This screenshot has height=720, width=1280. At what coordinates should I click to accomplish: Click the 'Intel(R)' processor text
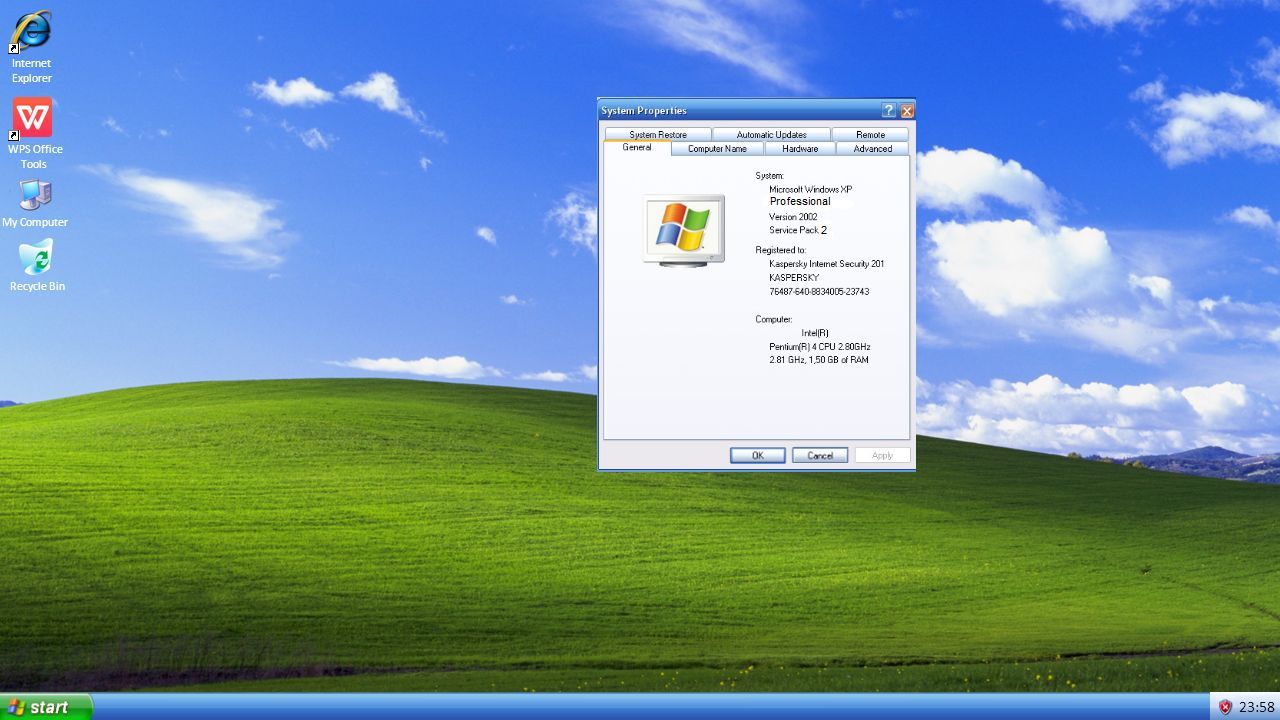pos(815,333)
